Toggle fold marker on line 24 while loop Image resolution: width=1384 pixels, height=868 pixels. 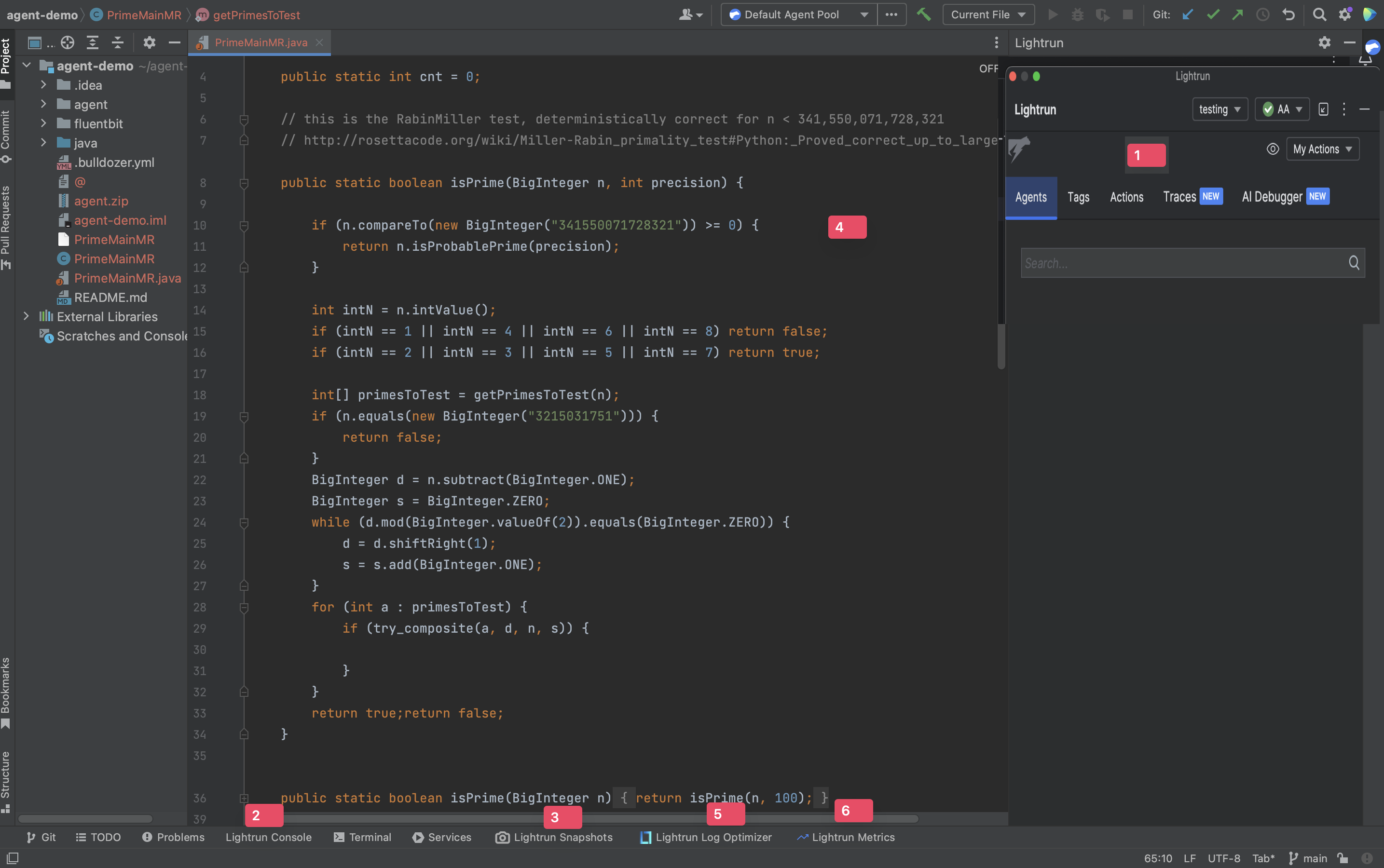[244, 522]
